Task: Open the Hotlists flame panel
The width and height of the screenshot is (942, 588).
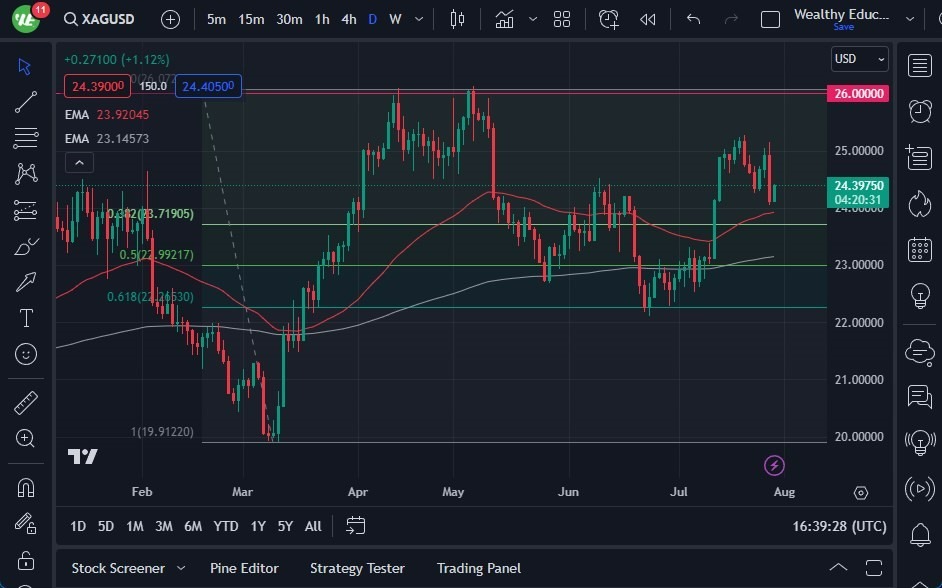Action: coord(919,203)
